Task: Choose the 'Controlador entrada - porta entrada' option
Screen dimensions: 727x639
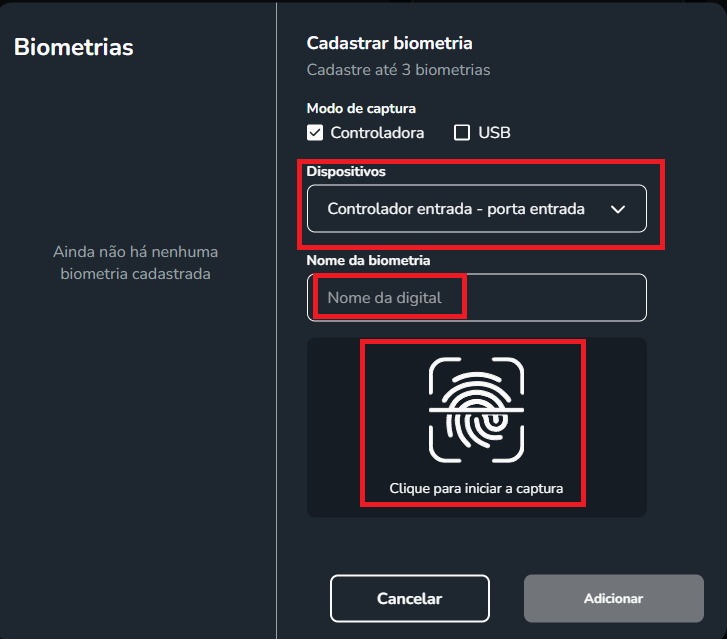Action: (456, 209)
